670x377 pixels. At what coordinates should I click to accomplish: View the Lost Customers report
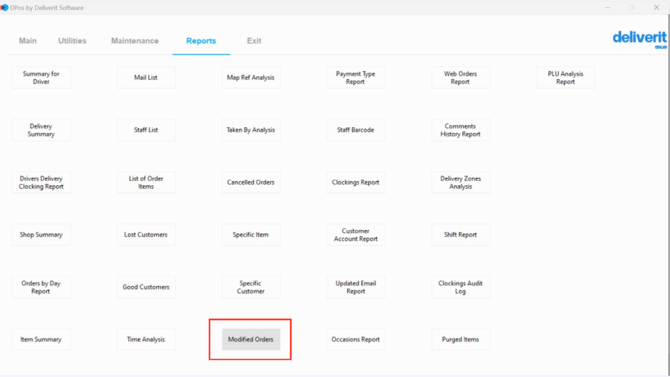(x=146, y=235)
